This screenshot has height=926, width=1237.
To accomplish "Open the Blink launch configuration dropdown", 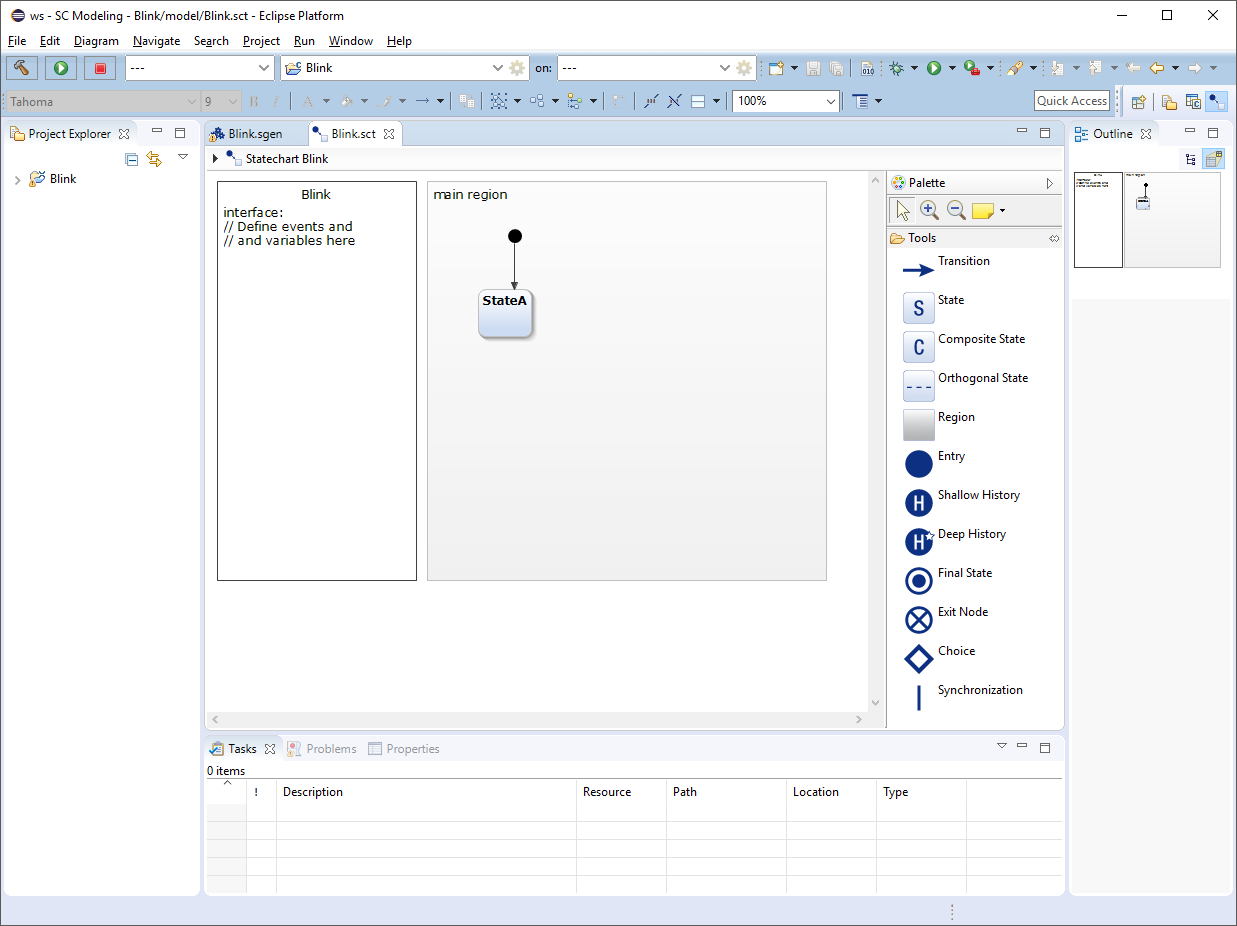I will [498, 68].
